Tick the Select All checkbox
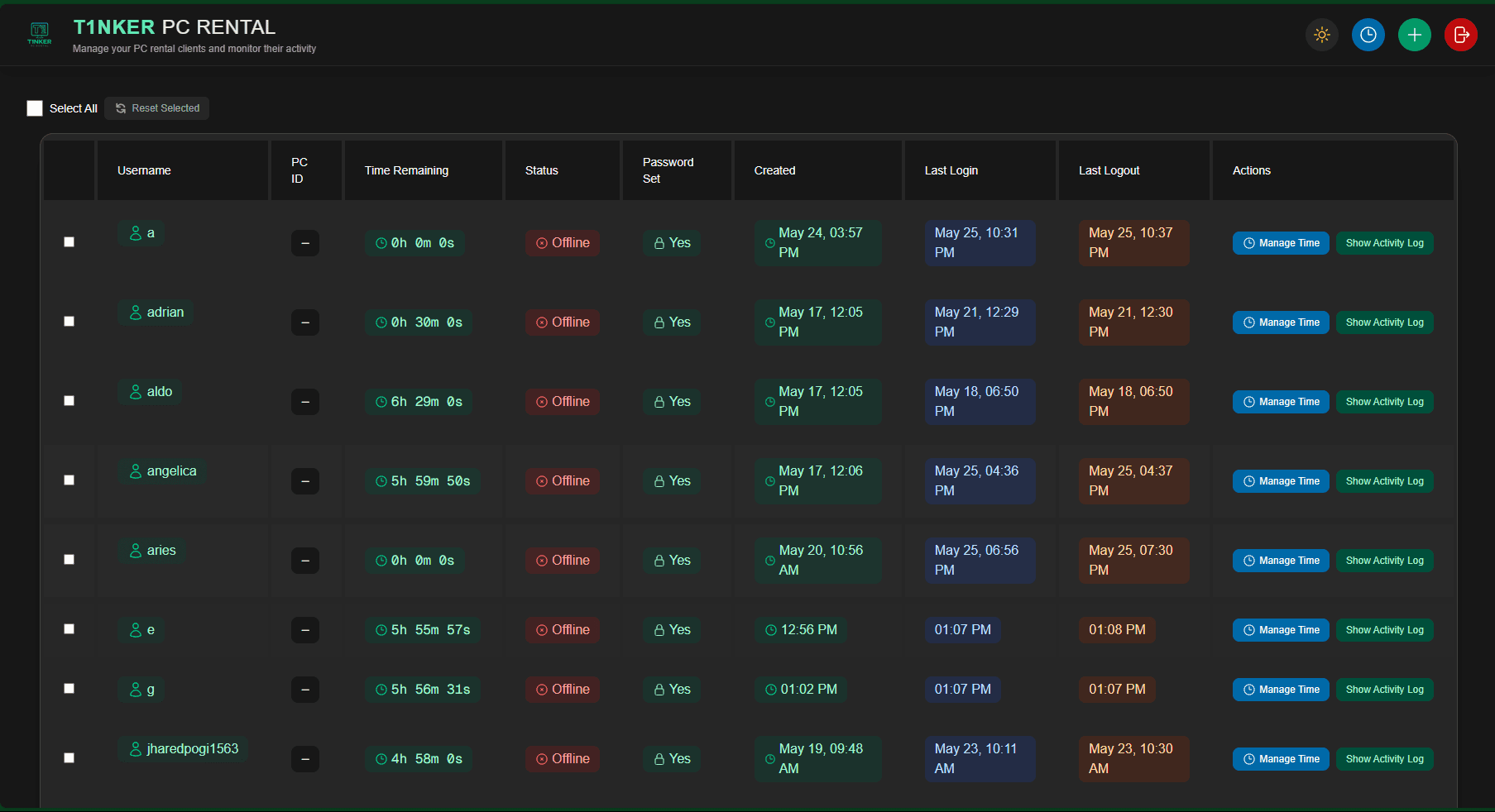The width and height of the screenshot is (1495, 812). [x=35, y=108]
